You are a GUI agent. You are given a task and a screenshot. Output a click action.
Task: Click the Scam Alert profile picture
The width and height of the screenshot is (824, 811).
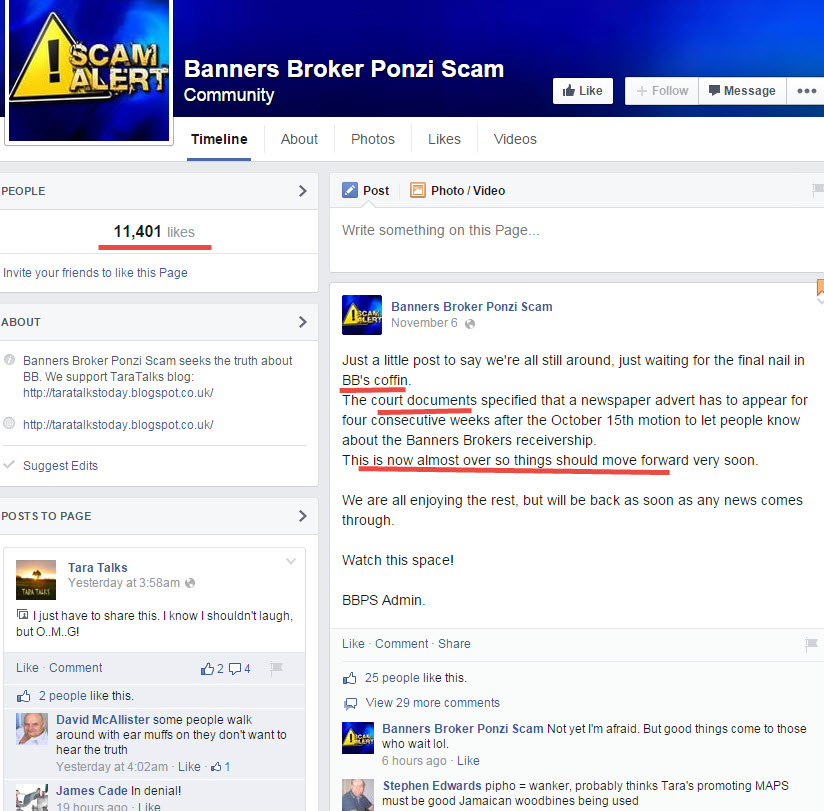point(89,71)
